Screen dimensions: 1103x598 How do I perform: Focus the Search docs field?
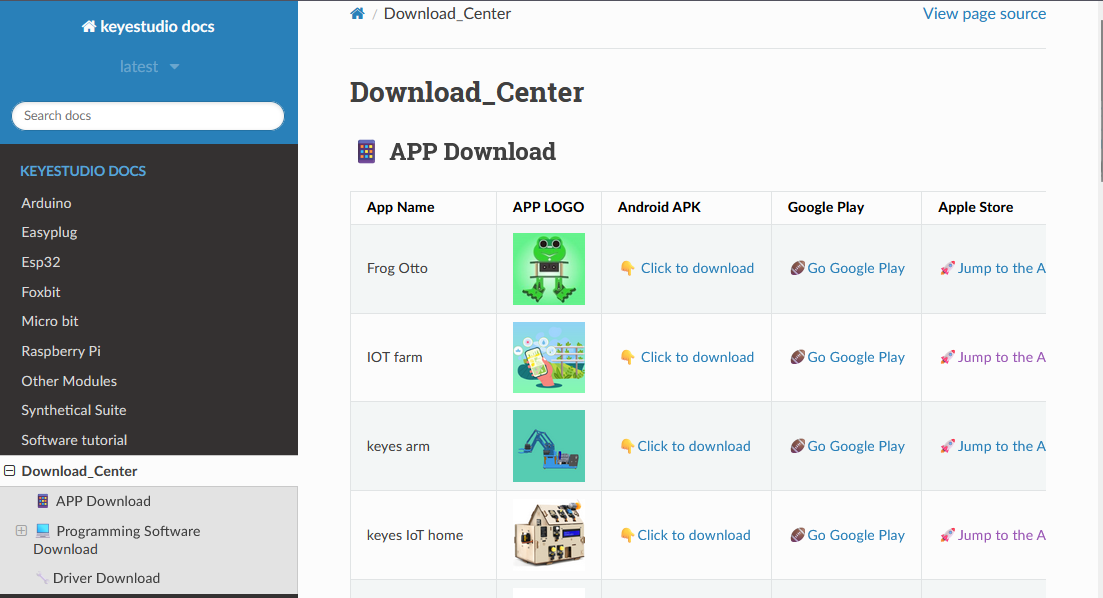pyautogui.click(x=148, y=116)
